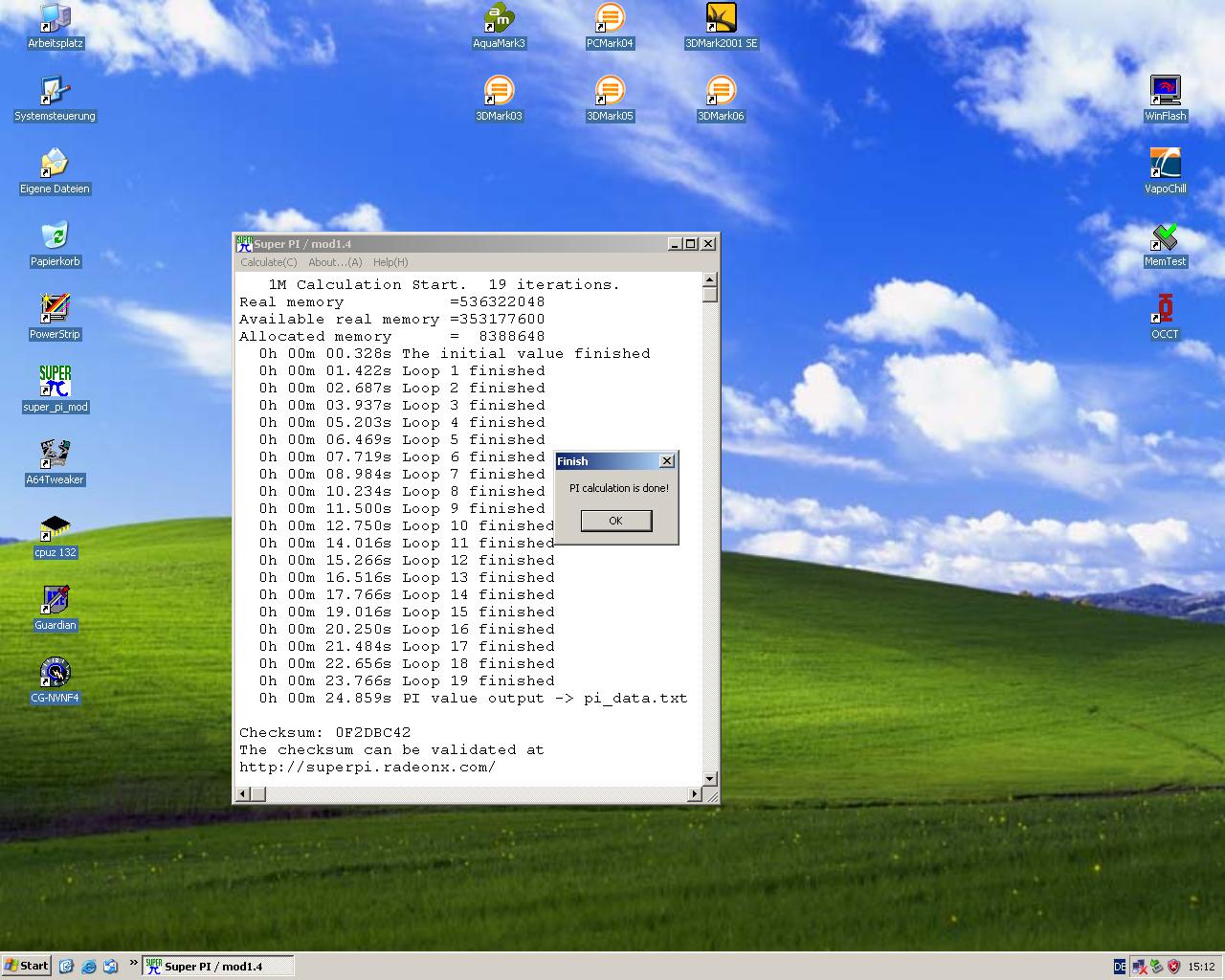Select the PCMark04 desktop shortcut
The height and width of the screenshot is (980, 1225).
click(610, 19)
